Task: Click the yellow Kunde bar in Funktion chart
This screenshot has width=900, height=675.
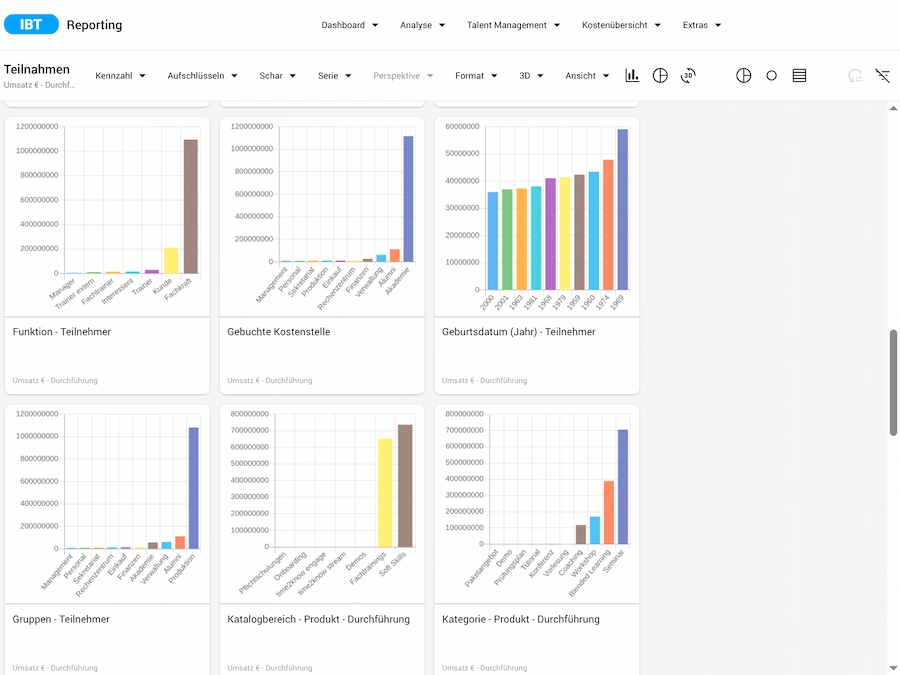Action: (x=171, y=261)
